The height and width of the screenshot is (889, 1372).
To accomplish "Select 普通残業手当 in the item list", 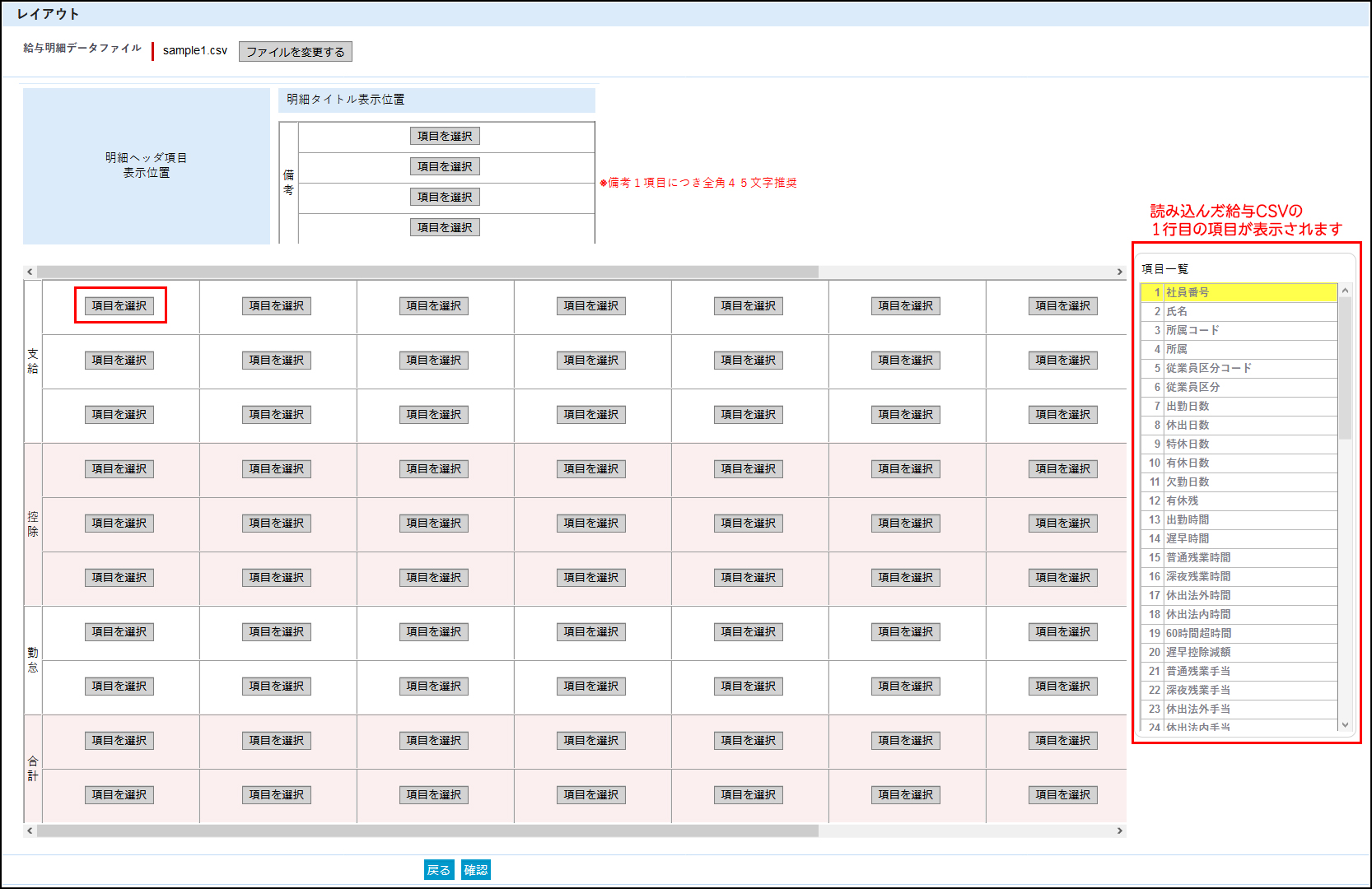I will tap(1239, 671).
